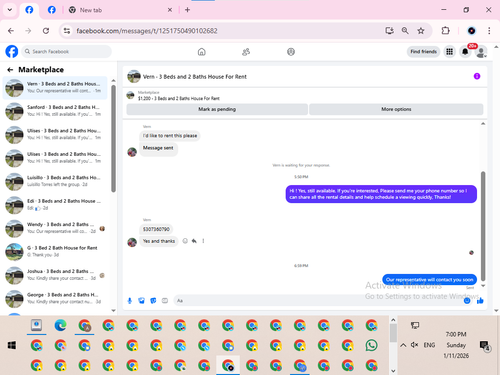Choose a sticker icon in the composer
The width and height of the screenshot is (500, 375).
pos(153,301)
